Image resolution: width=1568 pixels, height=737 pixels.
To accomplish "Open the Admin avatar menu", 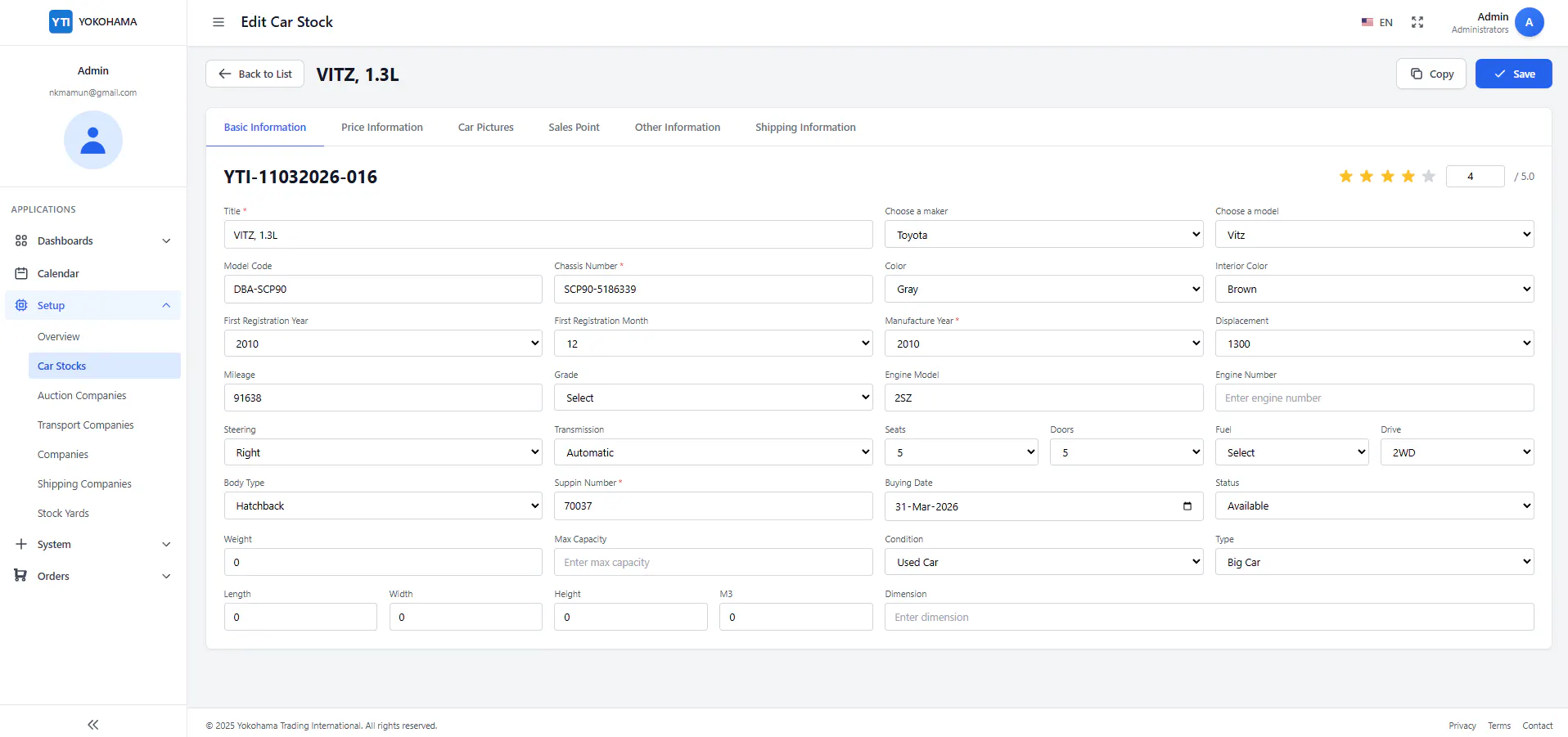I will [x=1529, y=22].
